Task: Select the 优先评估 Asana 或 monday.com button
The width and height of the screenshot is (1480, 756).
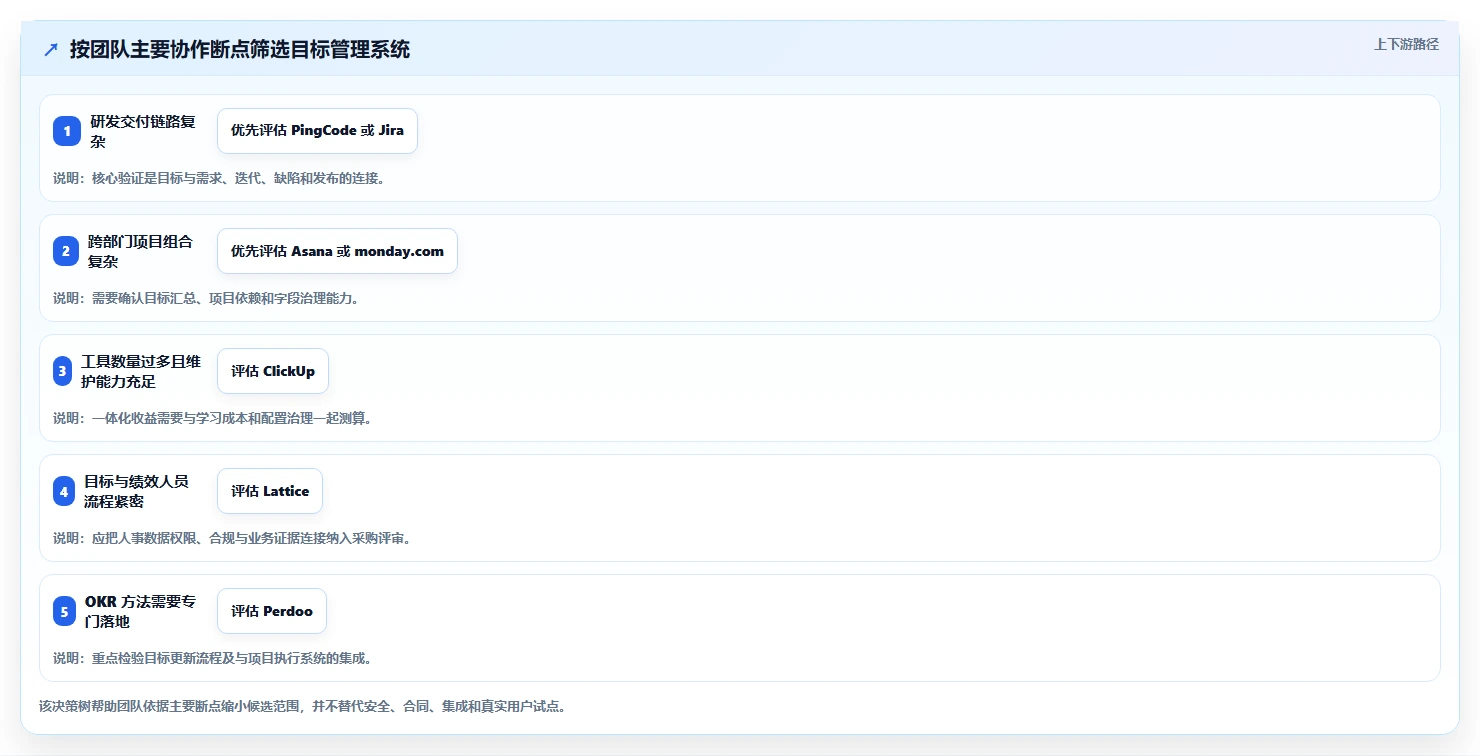Action: 337,251
